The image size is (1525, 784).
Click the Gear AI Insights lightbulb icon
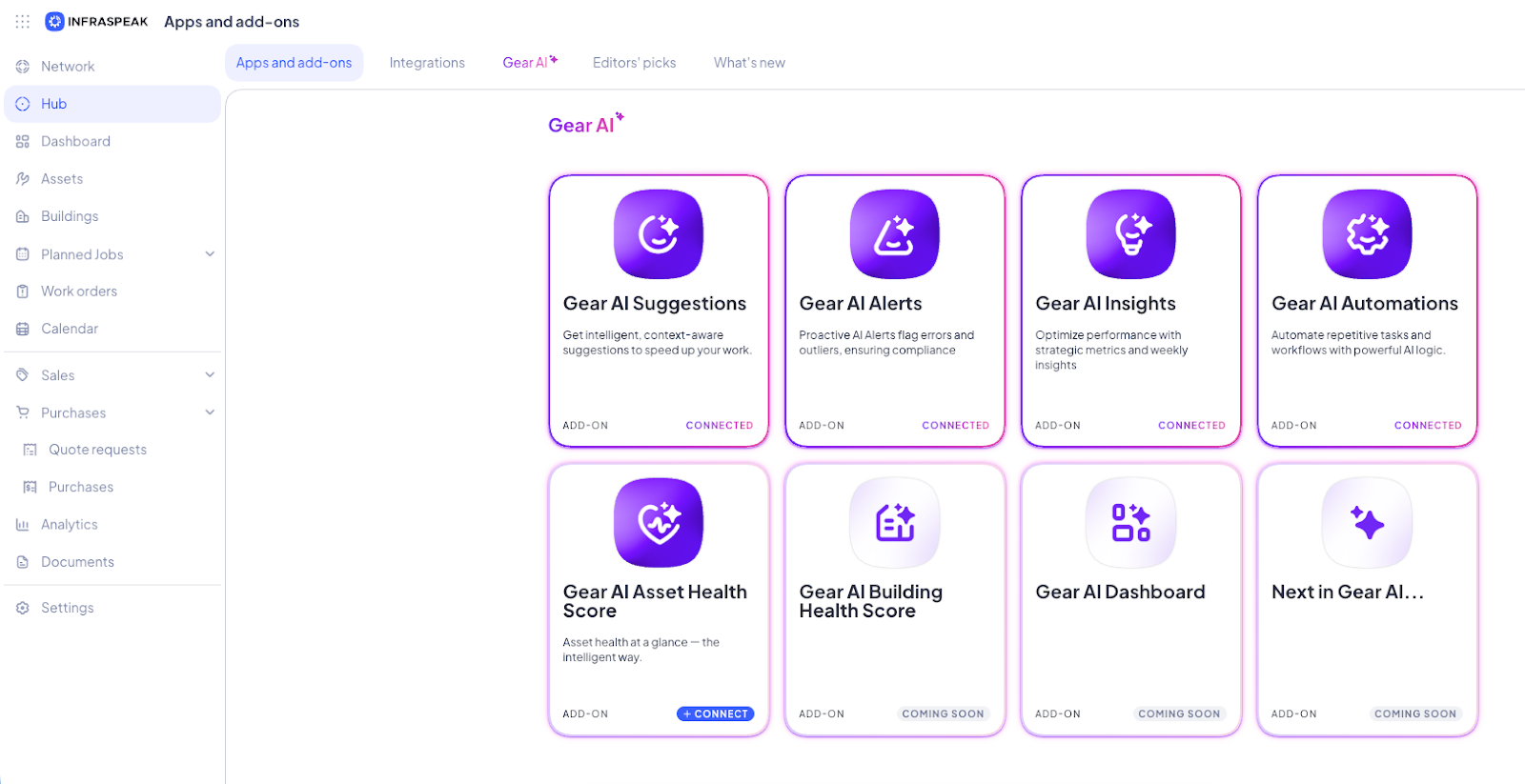pos(1131,234)
